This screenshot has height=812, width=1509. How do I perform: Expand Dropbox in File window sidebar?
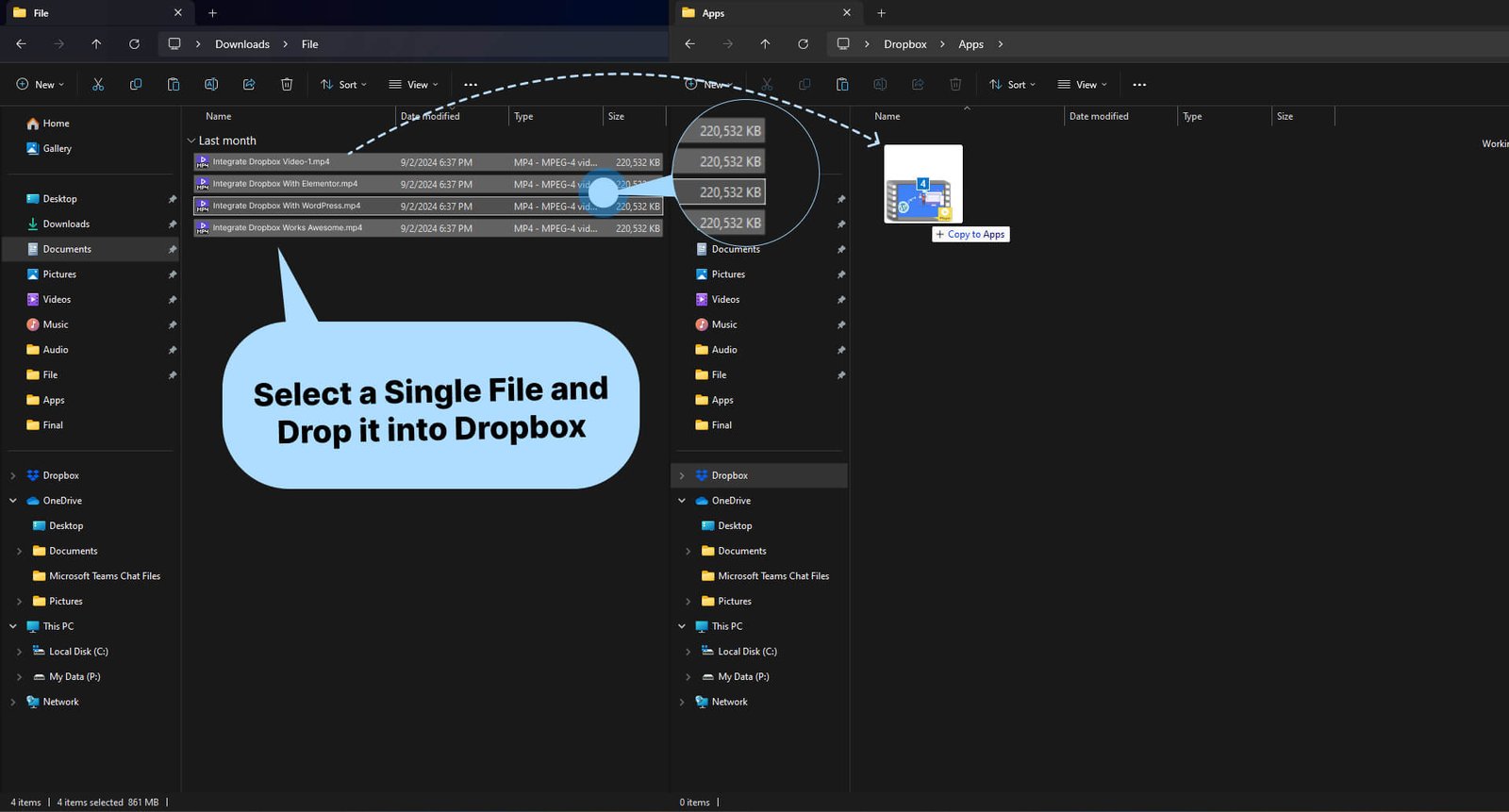[x=12, y=476]
